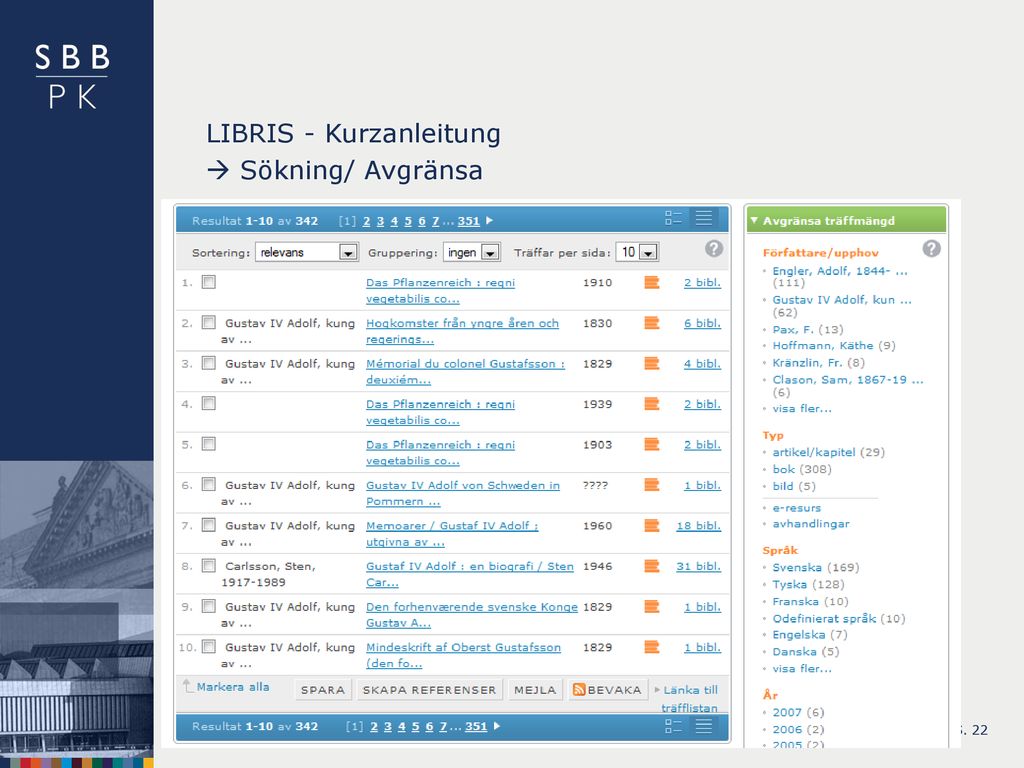Screen dimensions: 1024x768
Task: Click book icon for Das Pflanzenreich 1910
Action: pos(652,282)
